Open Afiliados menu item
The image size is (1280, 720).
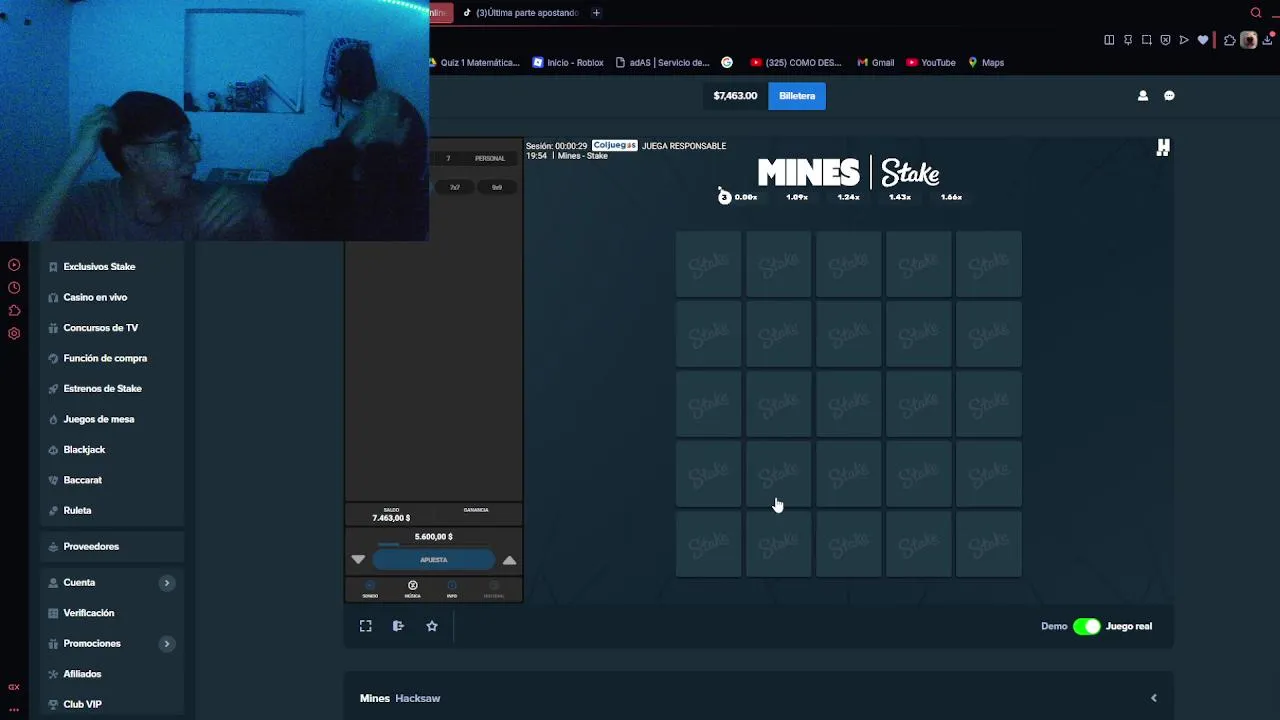point(82,674)
